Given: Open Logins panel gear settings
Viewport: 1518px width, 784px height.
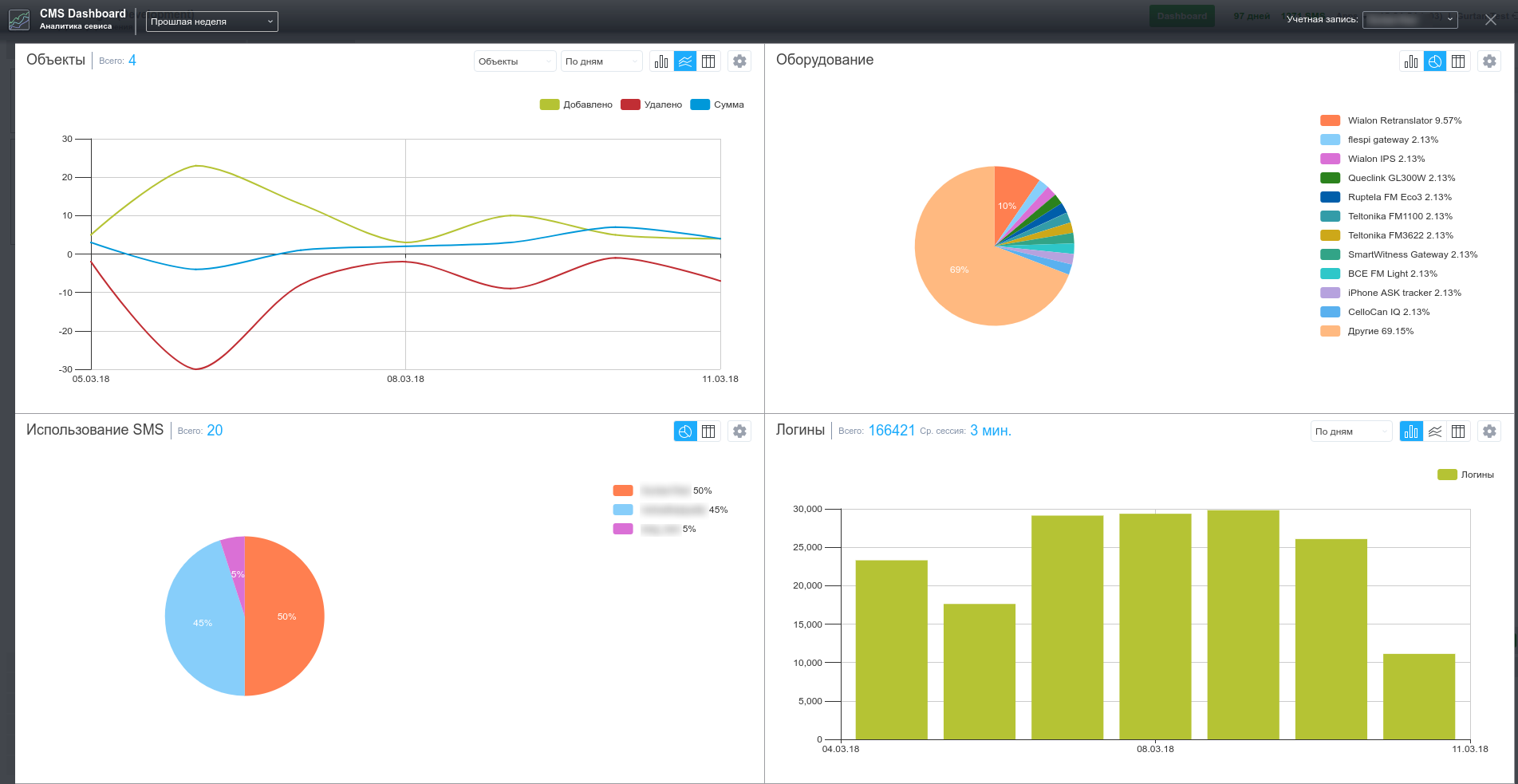Looking at the screenshot, I should [x=1489, y=431].
